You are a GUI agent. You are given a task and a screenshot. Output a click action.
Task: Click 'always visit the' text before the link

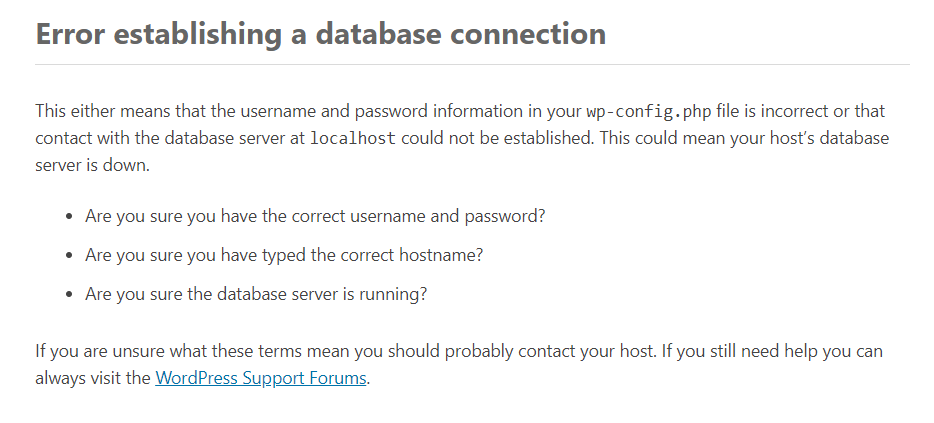click(x=93, y=378)
